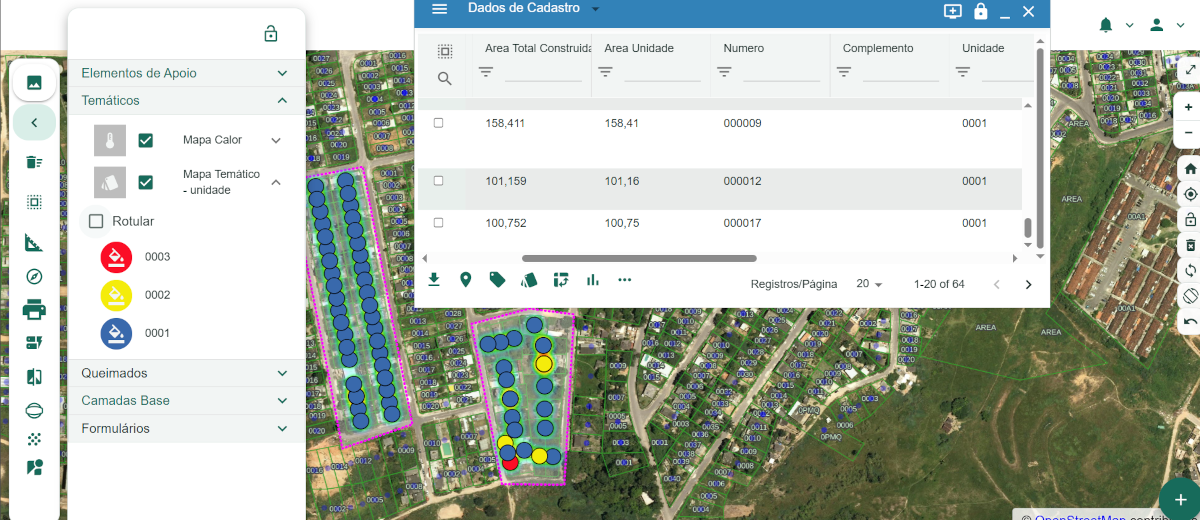Click the measure ruler tool in sidebar

point(34,243)
